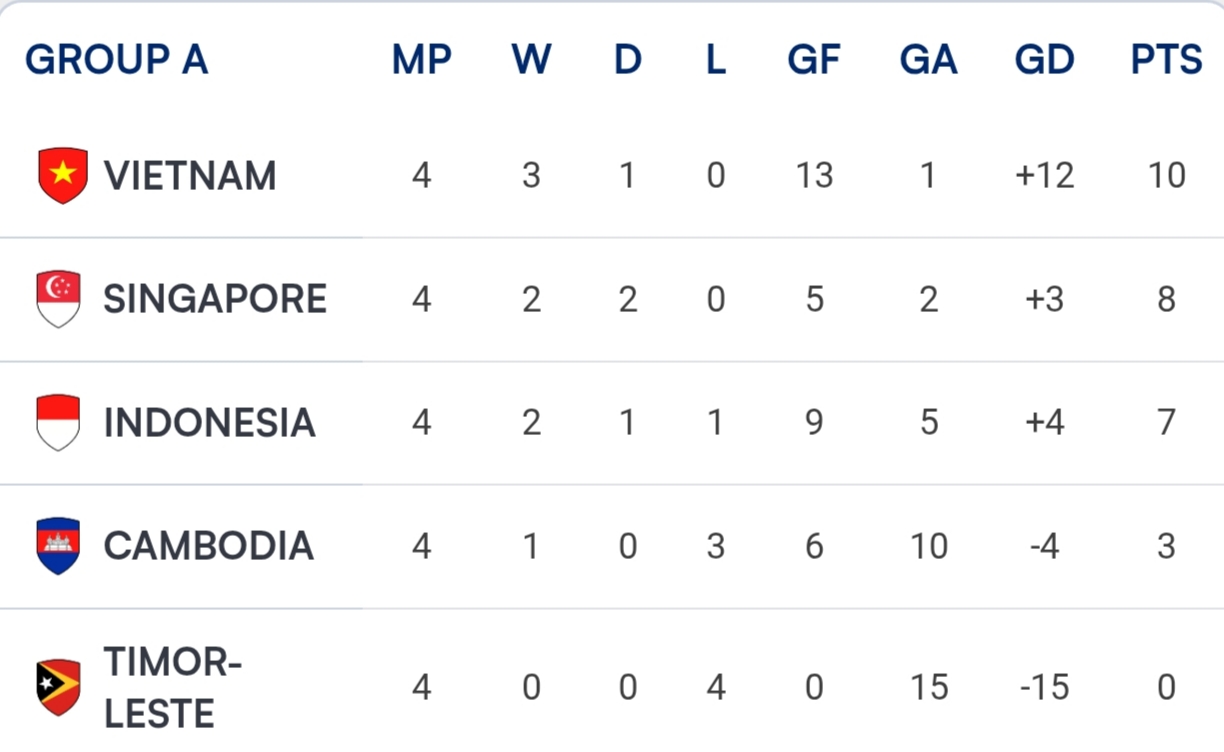Sort by the W column header
Image resolution: width=1224 pixels, height=752 pixels.
click(531, 60)
